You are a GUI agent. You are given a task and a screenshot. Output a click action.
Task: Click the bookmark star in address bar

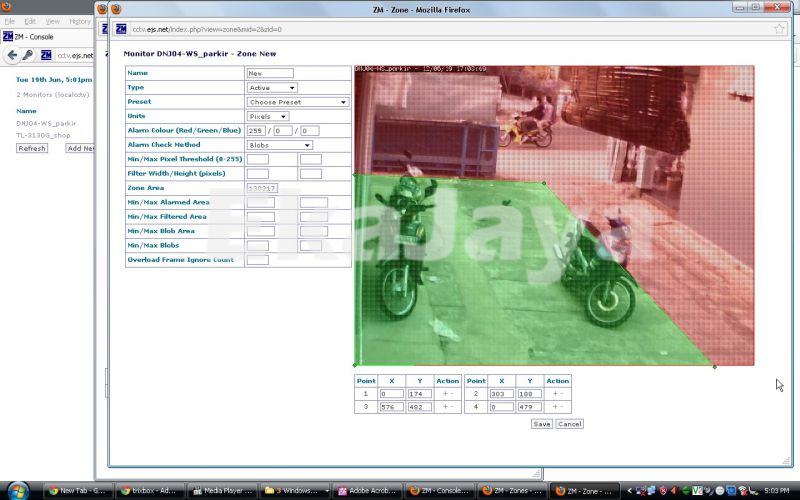tap(779, 29)
